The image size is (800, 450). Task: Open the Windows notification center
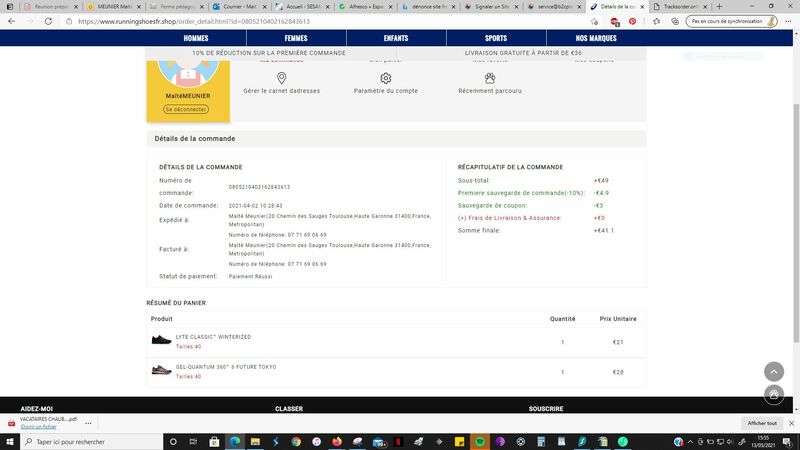pyautogui.click(x=788, y=442)
